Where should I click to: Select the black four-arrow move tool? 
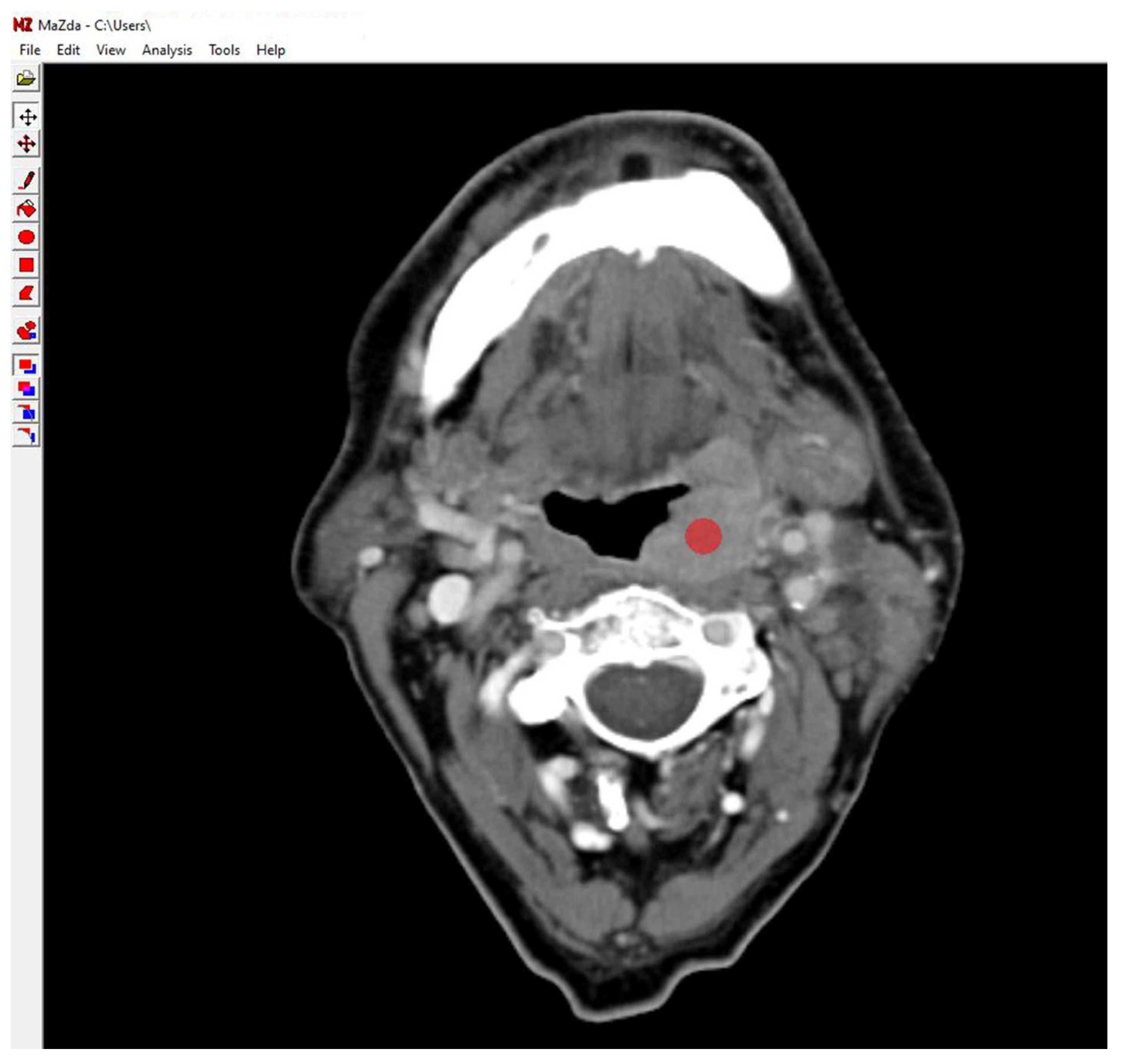26,117
